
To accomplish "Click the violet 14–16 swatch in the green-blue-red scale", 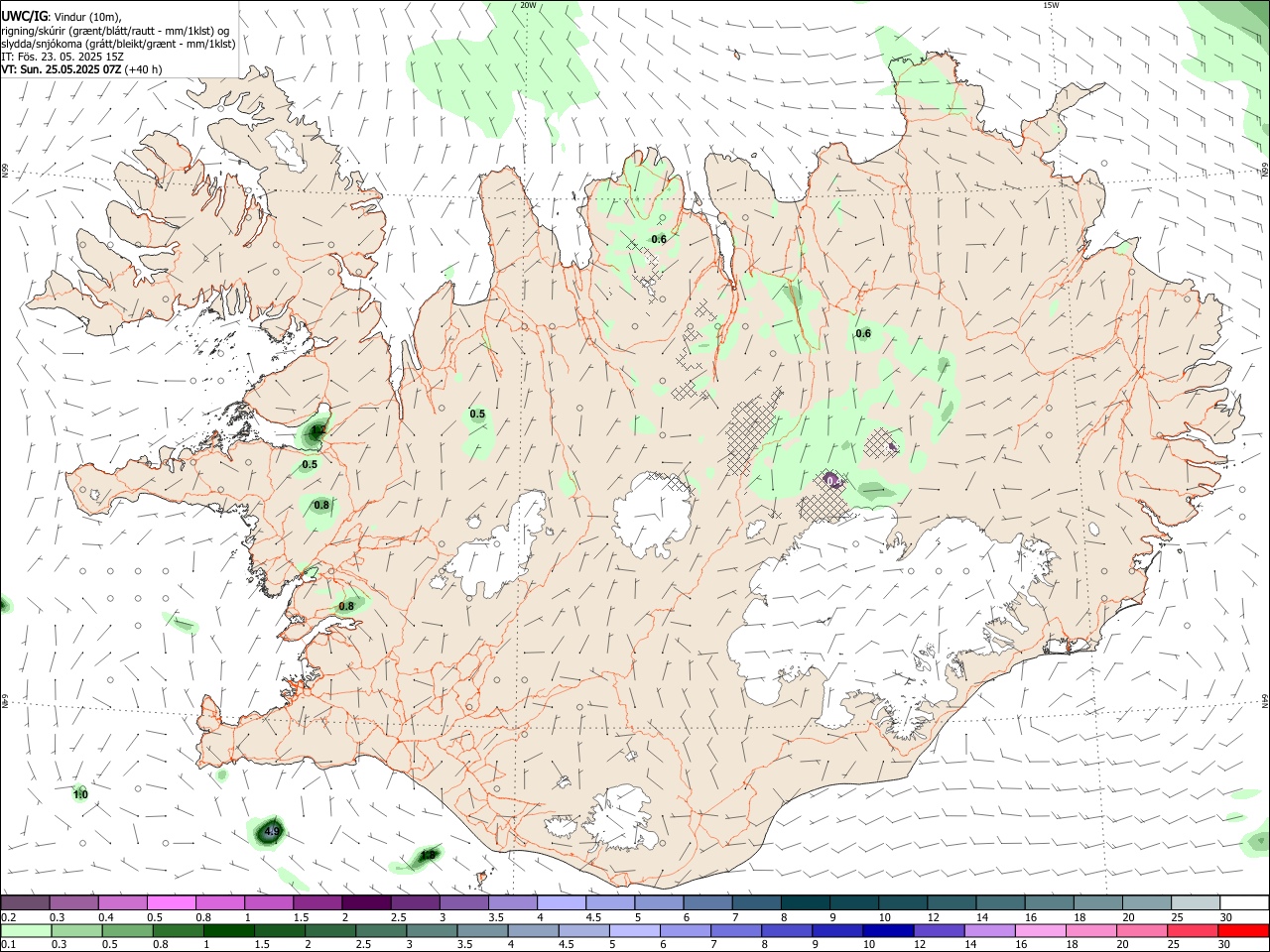I will pos(989,930).
